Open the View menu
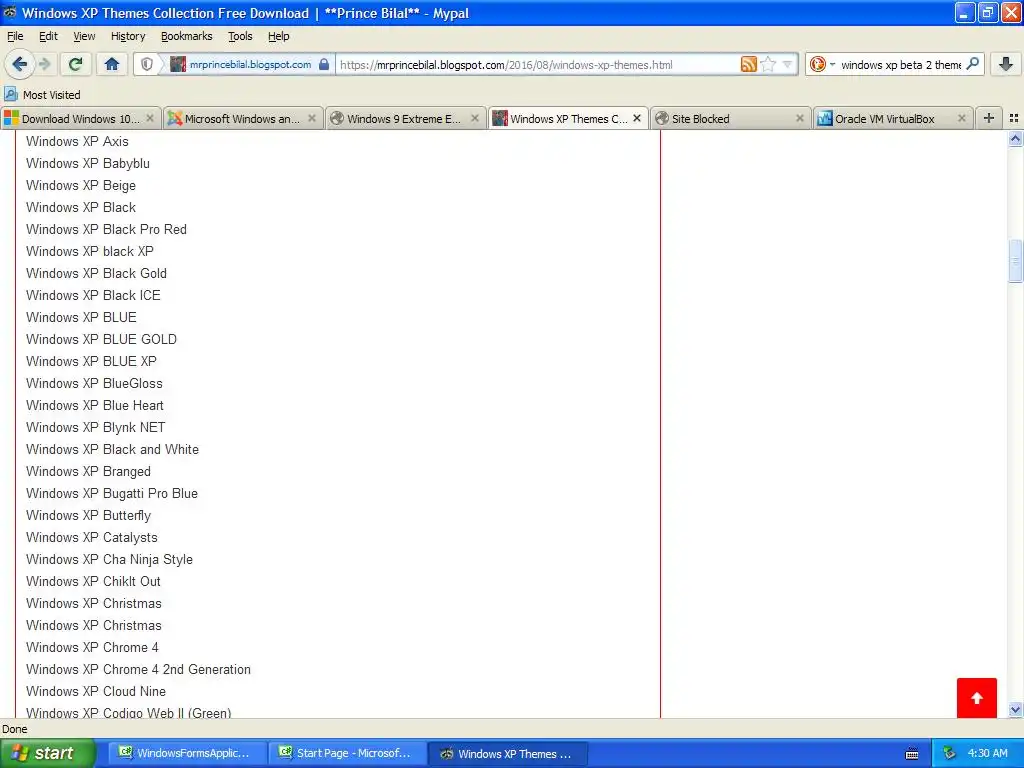 [x=84, y=36]
